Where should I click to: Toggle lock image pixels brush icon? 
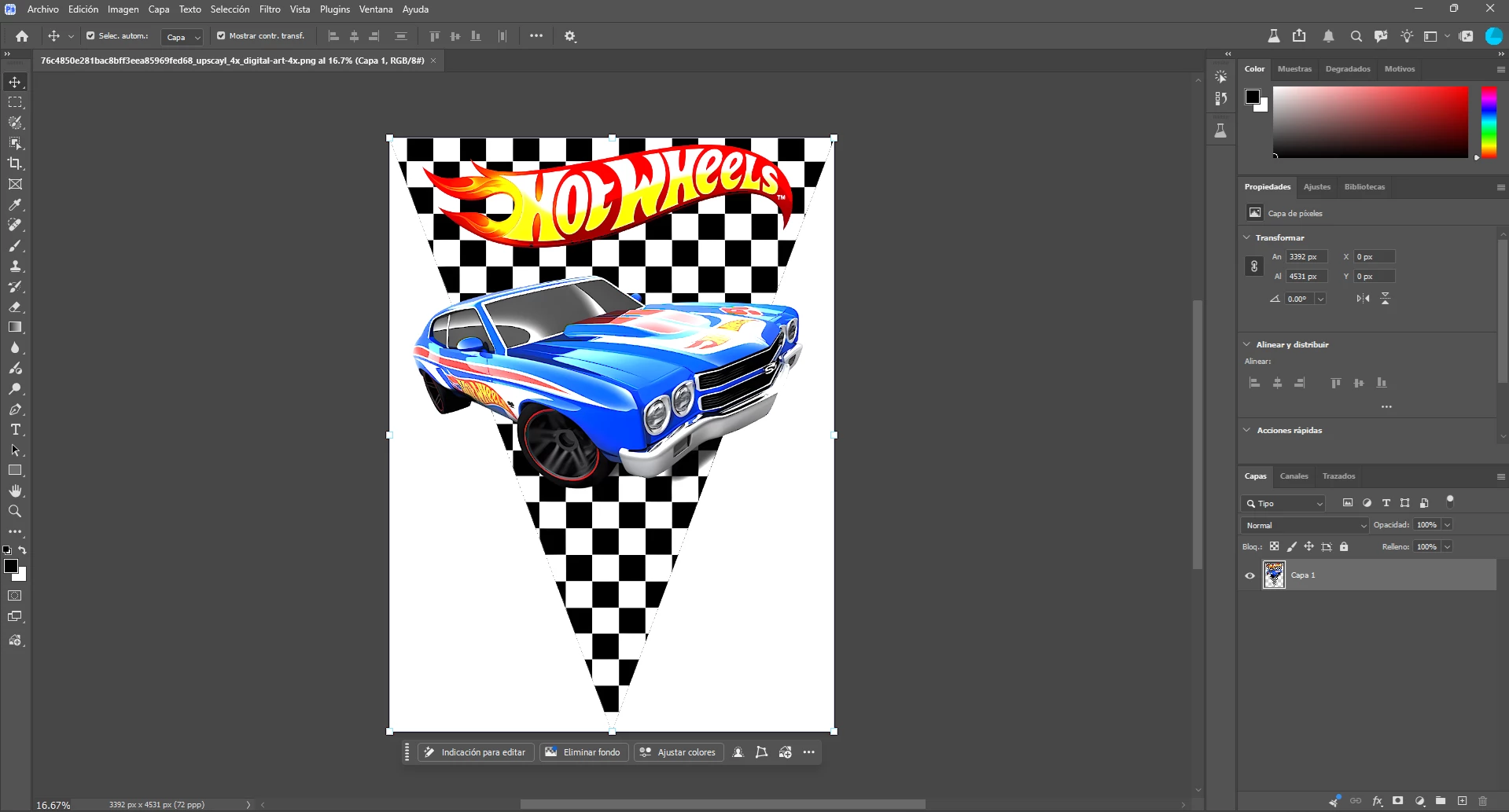tap(1291, 546)
